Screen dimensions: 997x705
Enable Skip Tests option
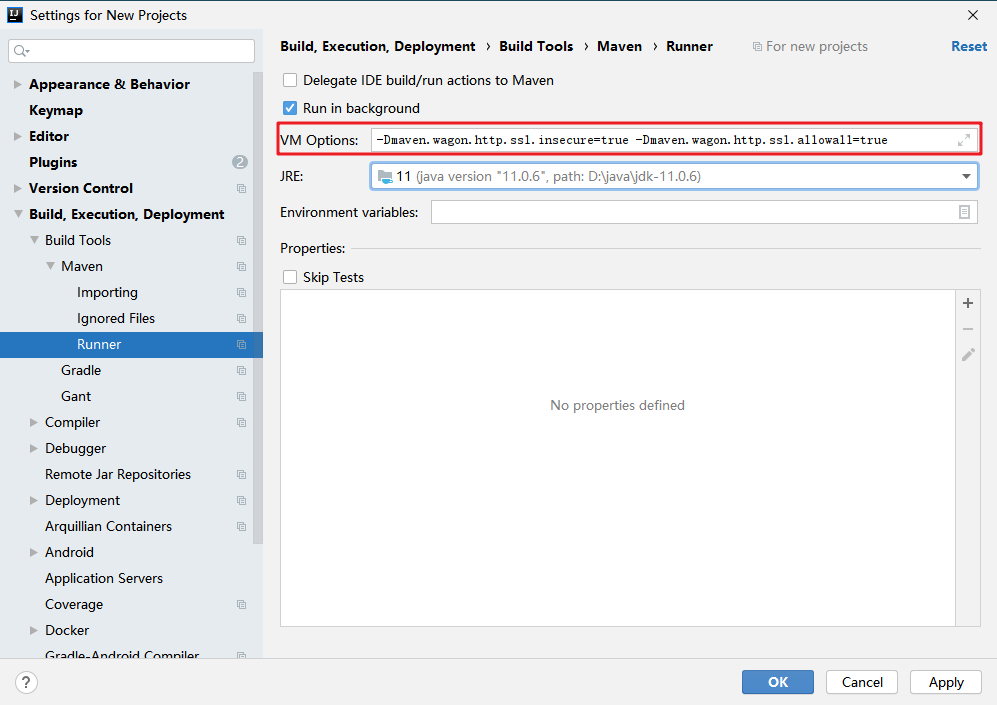tap(290, 277)
